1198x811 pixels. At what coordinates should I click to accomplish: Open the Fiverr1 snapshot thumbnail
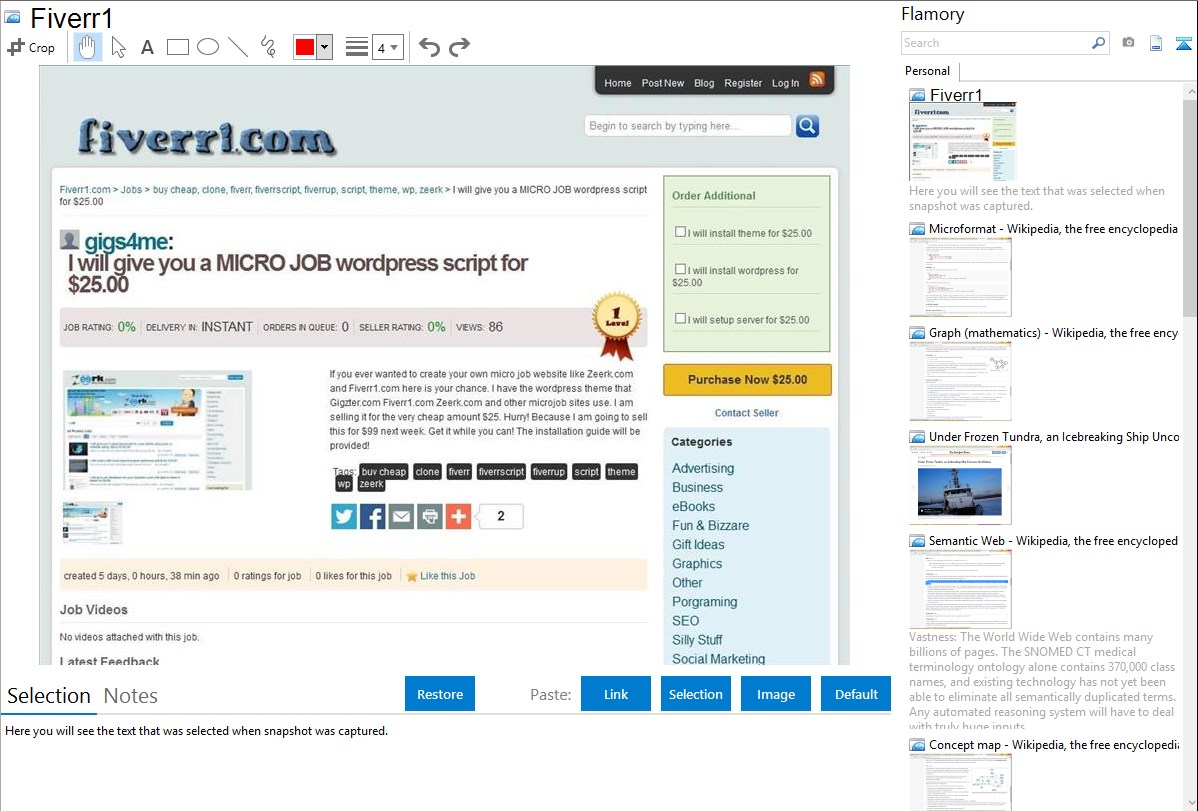[963, 142]
